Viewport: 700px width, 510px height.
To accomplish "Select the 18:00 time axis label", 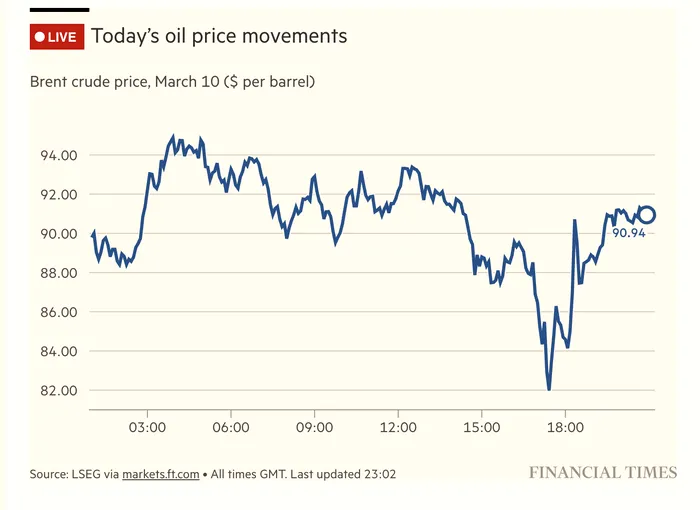I will [x=565, y=427].
